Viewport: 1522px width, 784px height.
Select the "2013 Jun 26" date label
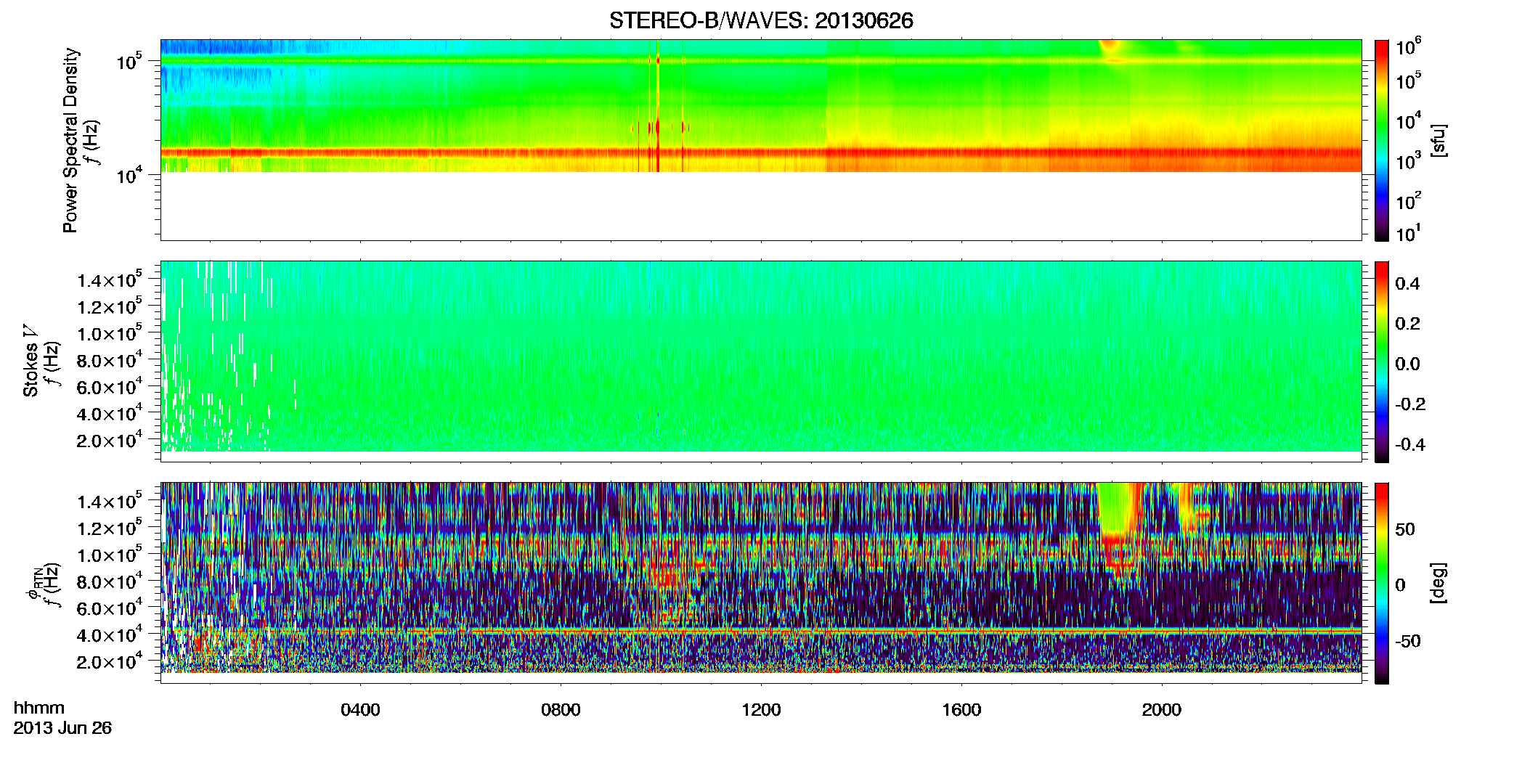62,727
